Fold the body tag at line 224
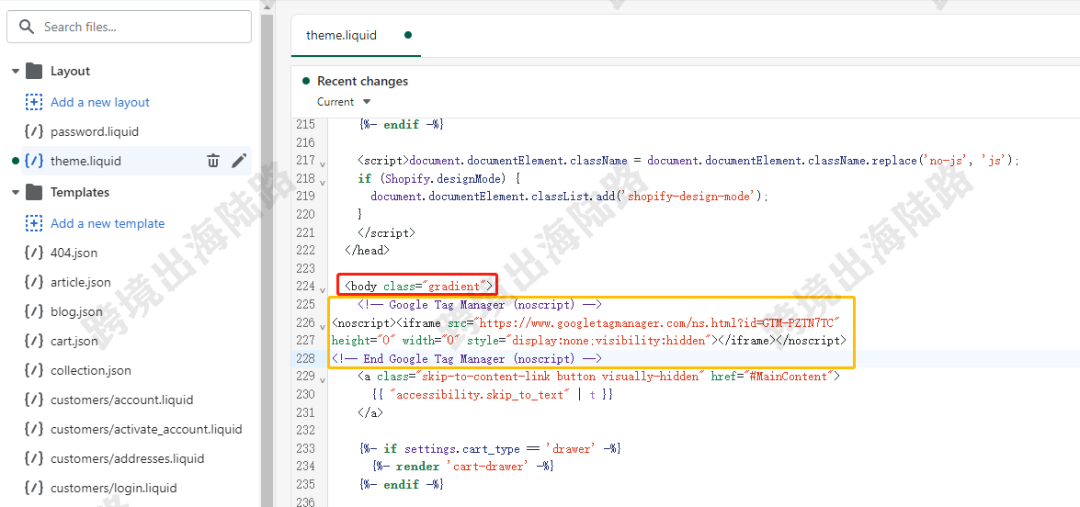 (322, 290)
